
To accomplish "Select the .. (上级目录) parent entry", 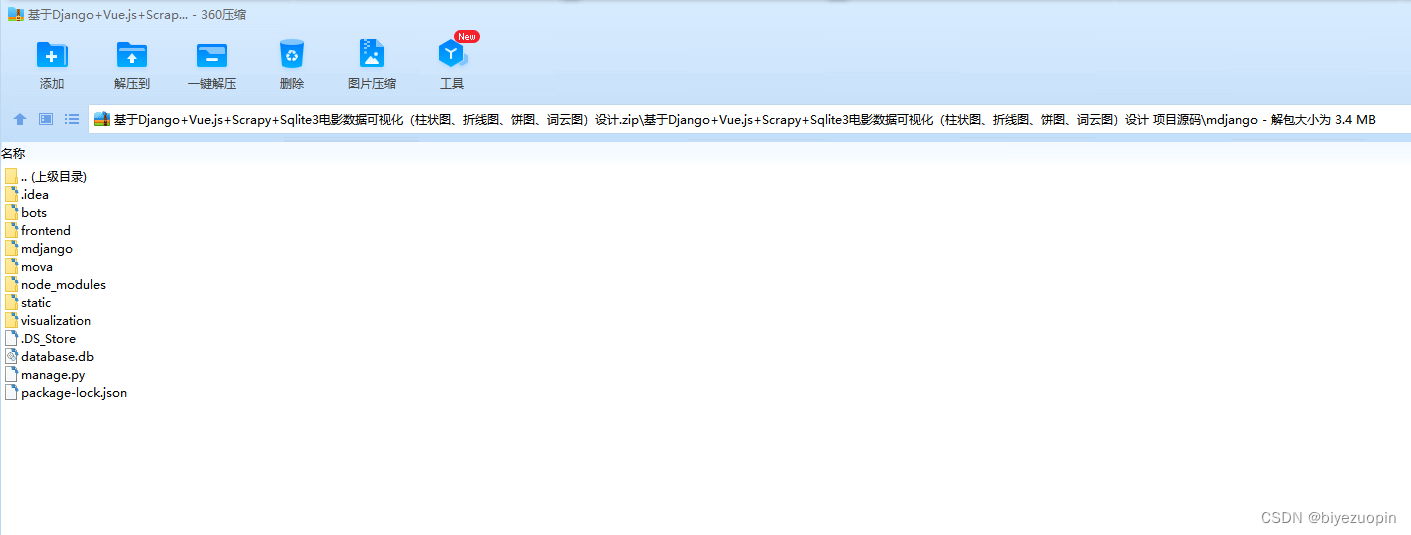I will (46, 176).
